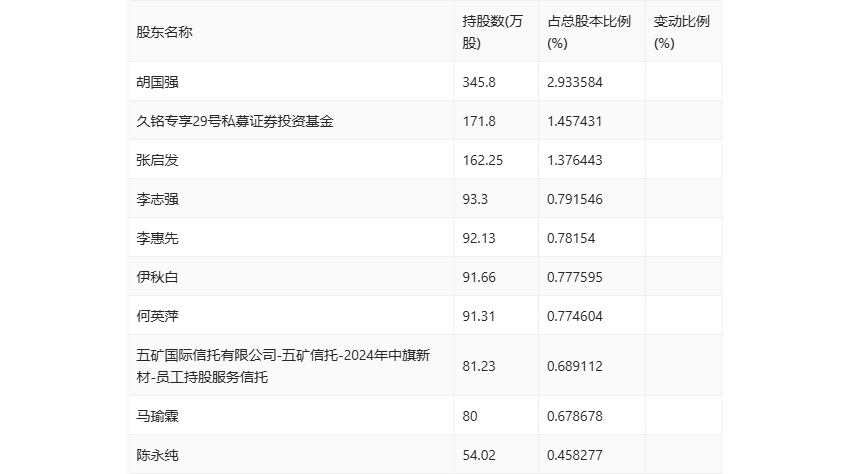Select shareholder name 伊秋白
This screenshot has width=850, height=474.
coord(157,277)
